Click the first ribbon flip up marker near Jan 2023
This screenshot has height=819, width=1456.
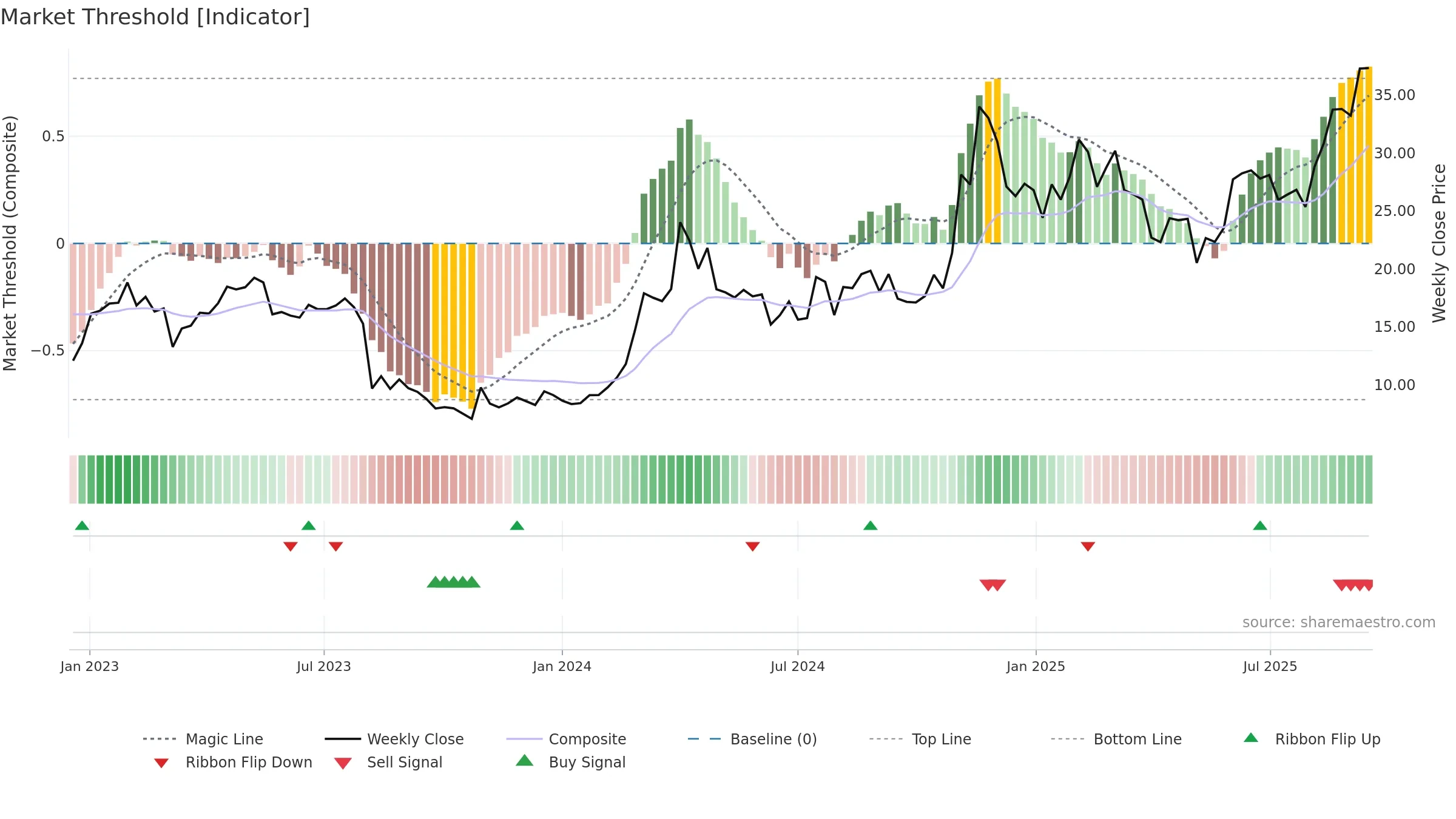tap(82, 525)
